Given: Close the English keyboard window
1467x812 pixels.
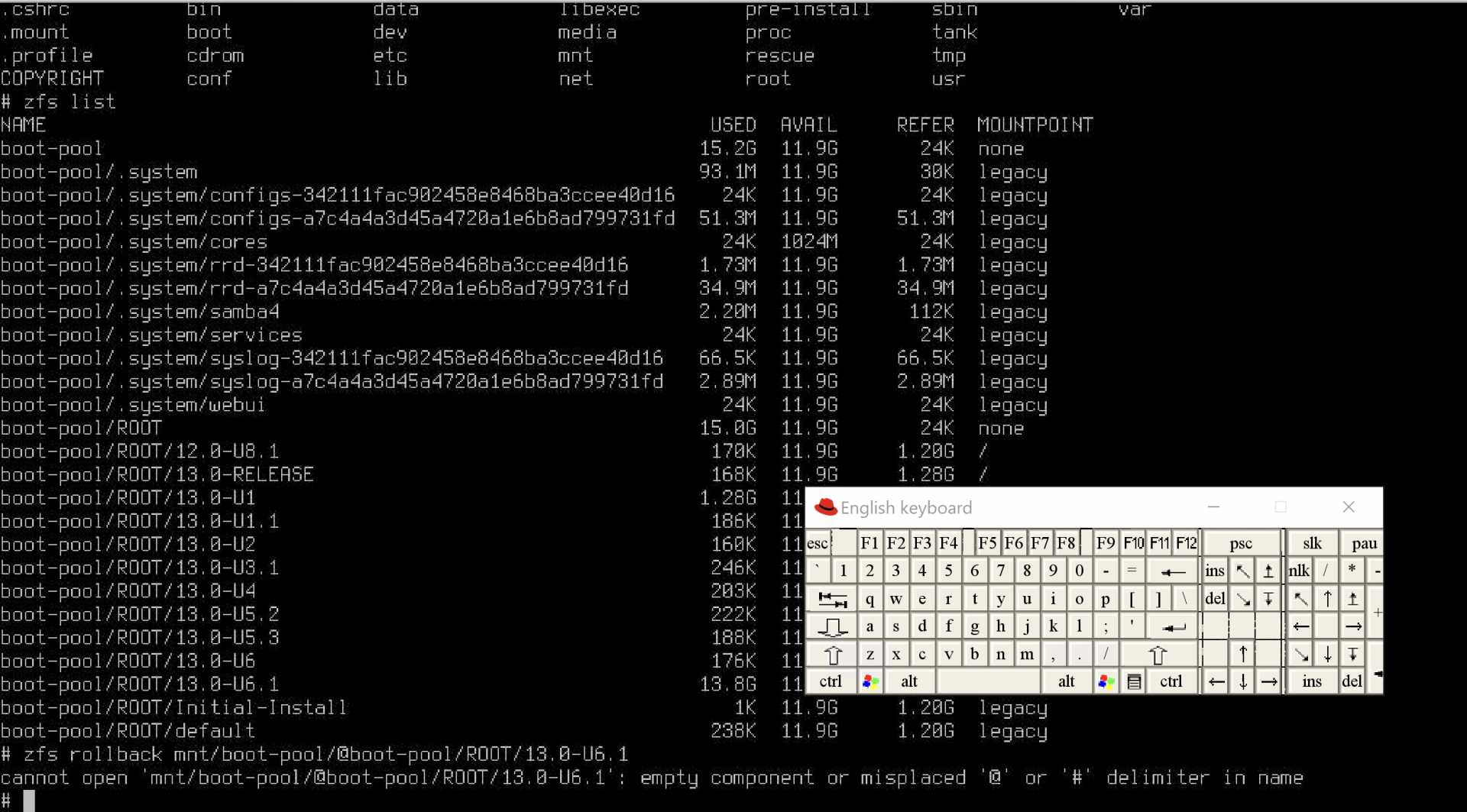Looking at the screenshot, I should tap(1349, 507).
